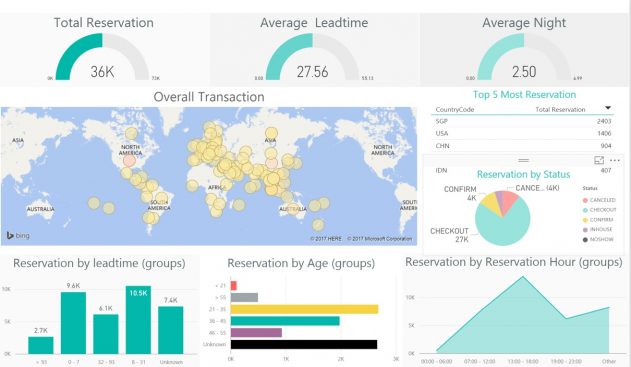
Task: Select the USA row country code
Action: click(x=441, y=133)
